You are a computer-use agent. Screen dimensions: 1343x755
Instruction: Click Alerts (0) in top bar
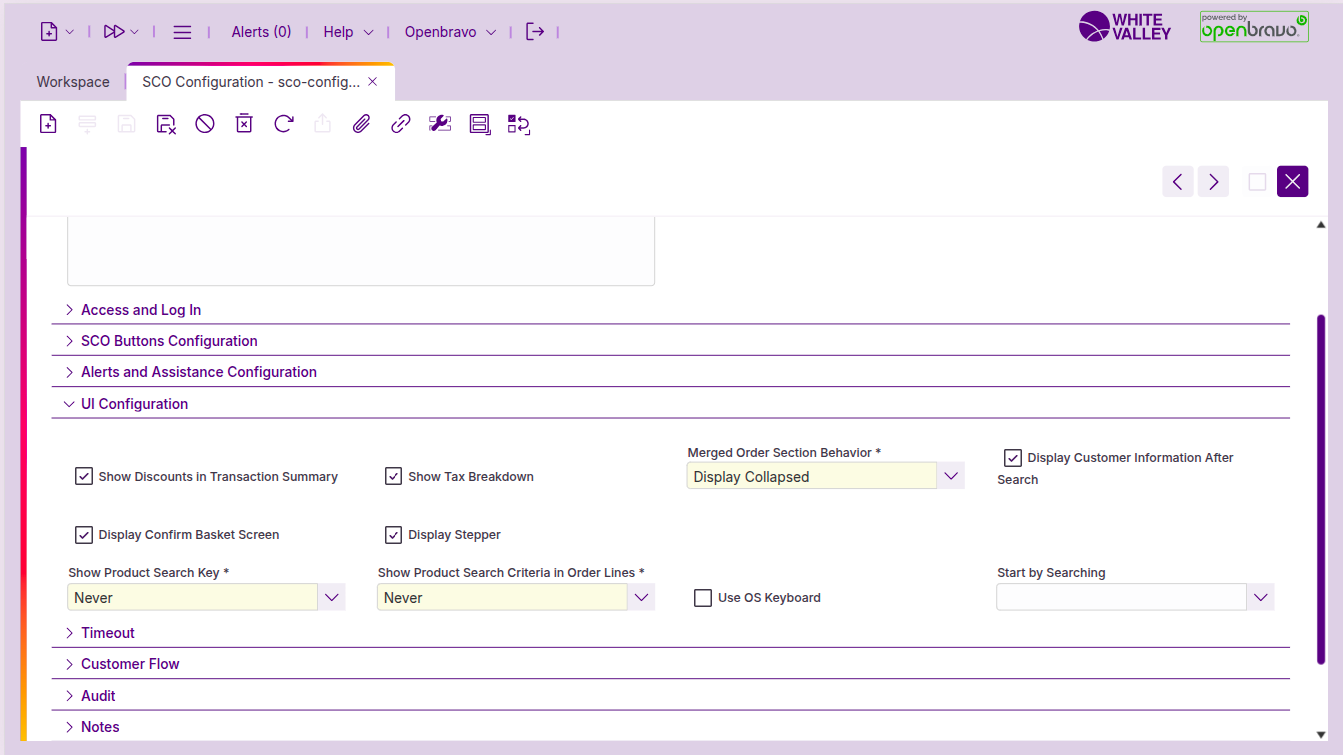261,32
